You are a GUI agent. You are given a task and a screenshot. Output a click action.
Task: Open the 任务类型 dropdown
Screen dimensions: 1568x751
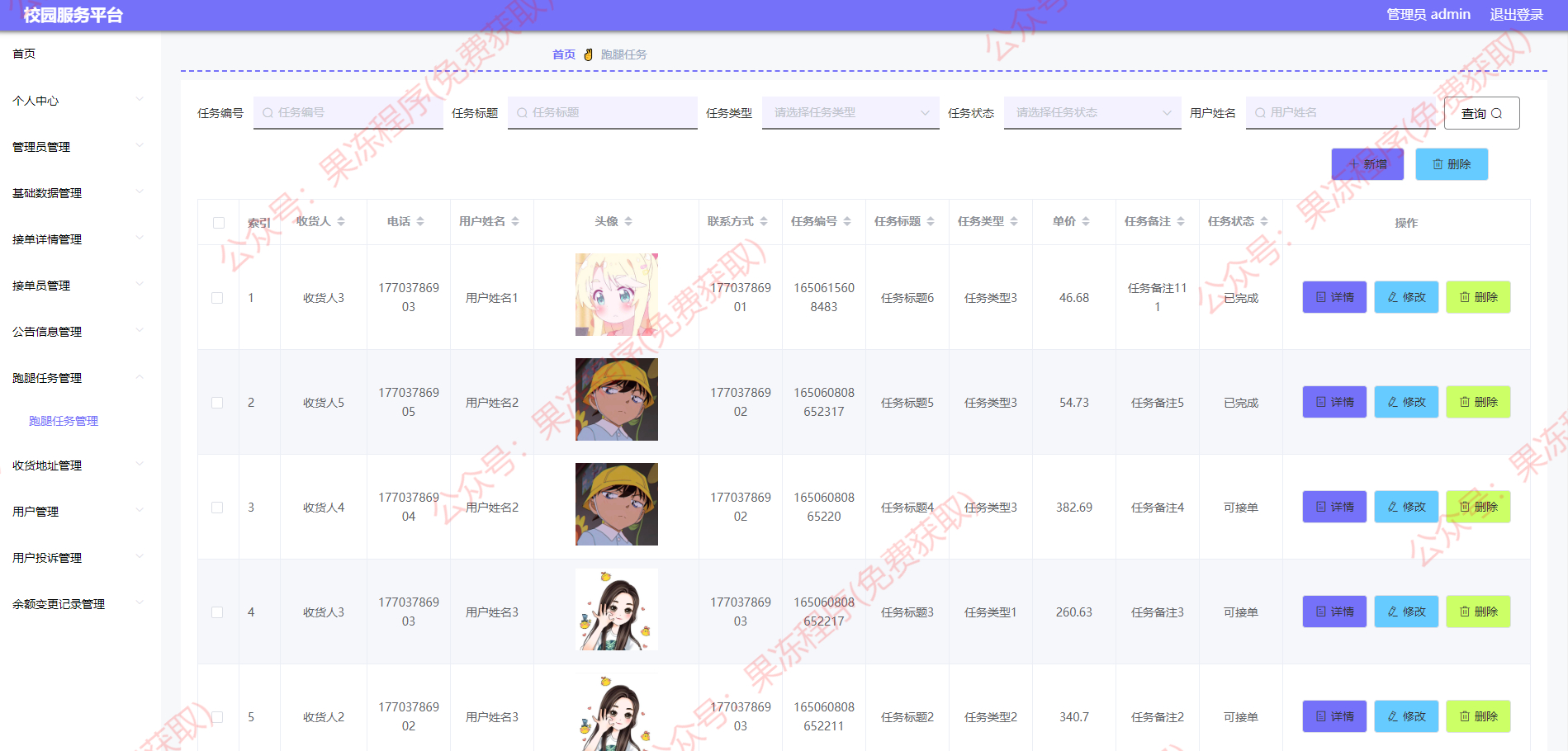pyautogui.click(x=850, y=113)
